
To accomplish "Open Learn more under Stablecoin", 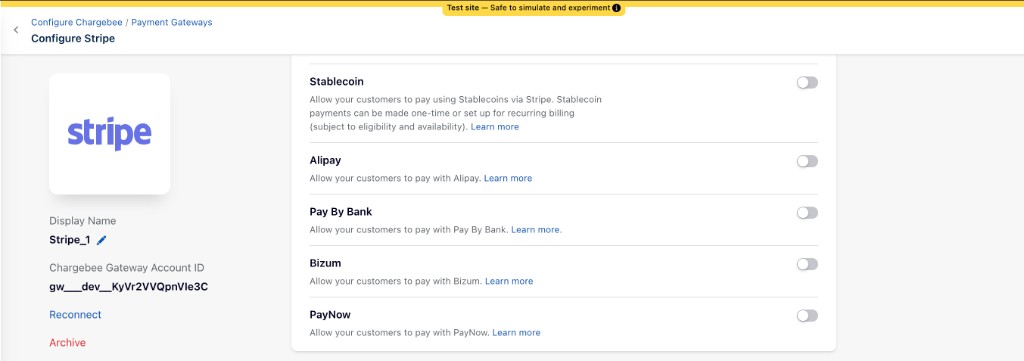I will click(x=495, y=127).
